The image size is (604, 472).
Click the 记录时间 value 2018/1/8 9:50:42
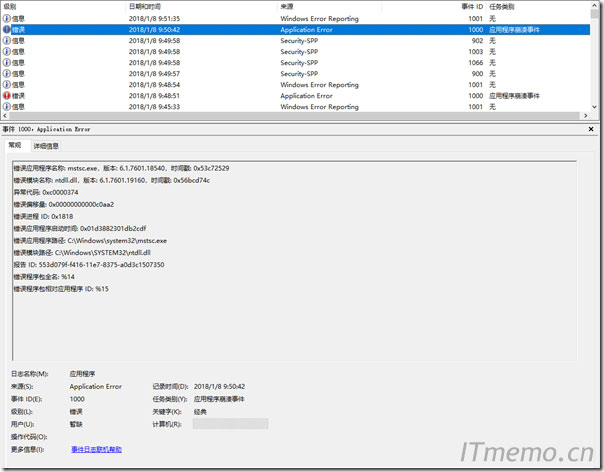[219, 386]
